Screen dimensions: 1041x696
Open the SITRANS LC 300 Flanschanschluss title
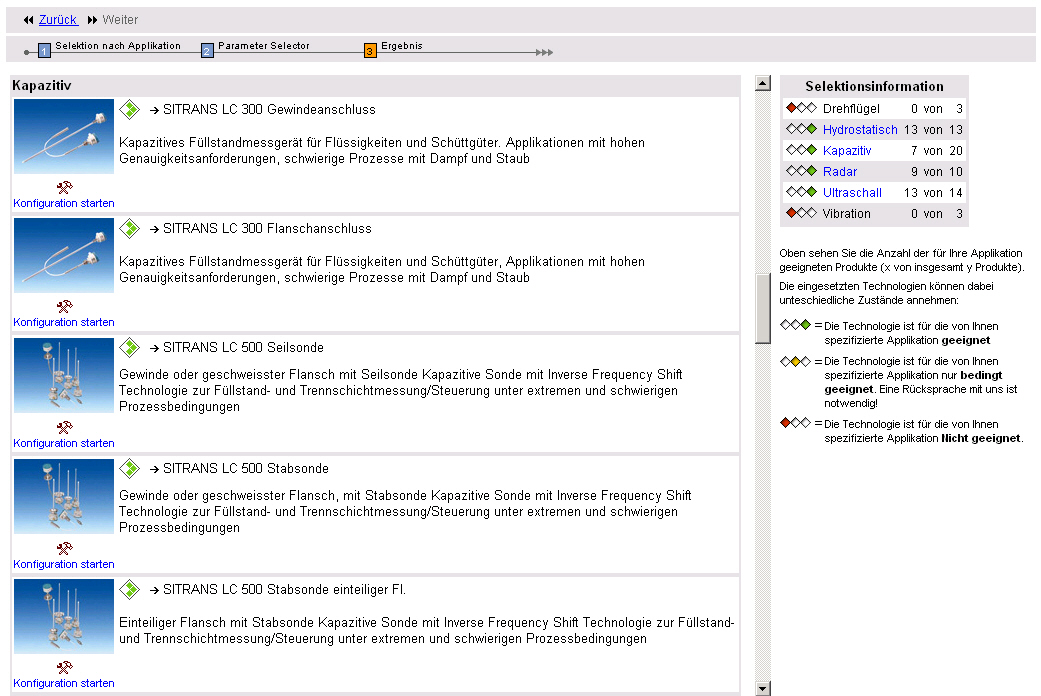(x=267, y=228)
